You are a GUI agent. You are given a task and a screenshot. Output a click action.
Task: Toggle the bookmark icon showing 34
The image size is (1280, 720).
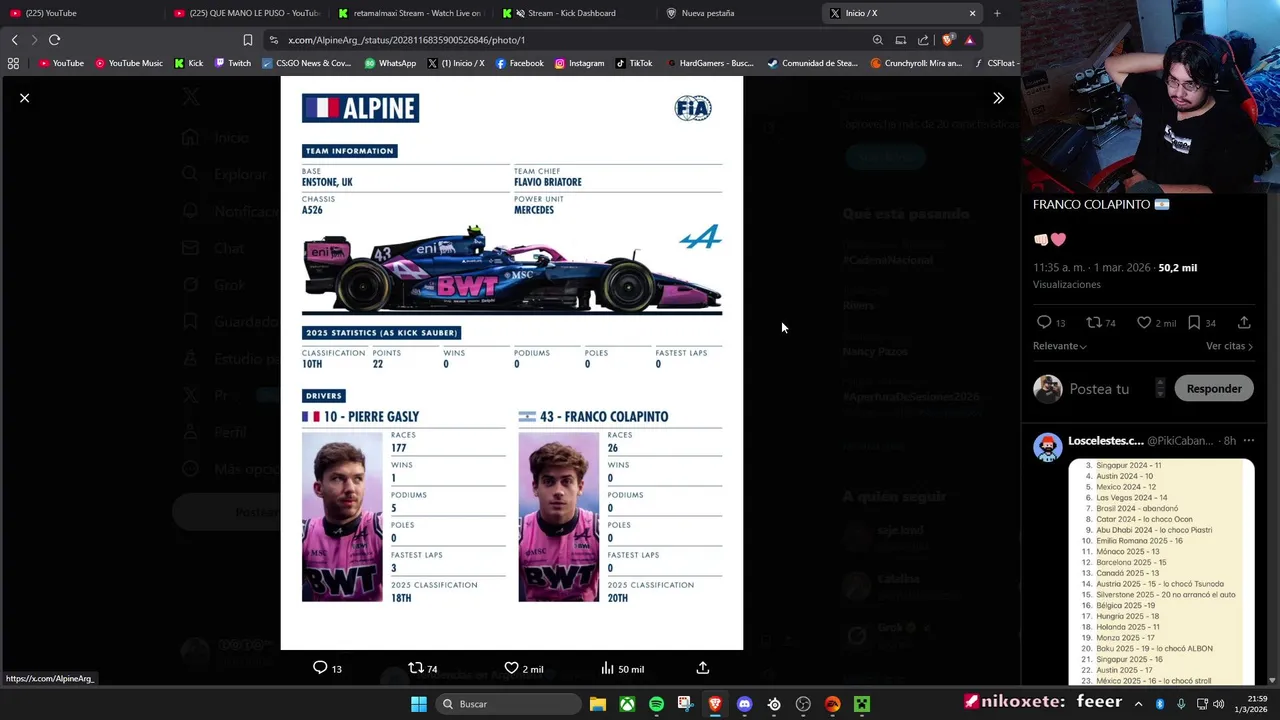point(1194,322)
